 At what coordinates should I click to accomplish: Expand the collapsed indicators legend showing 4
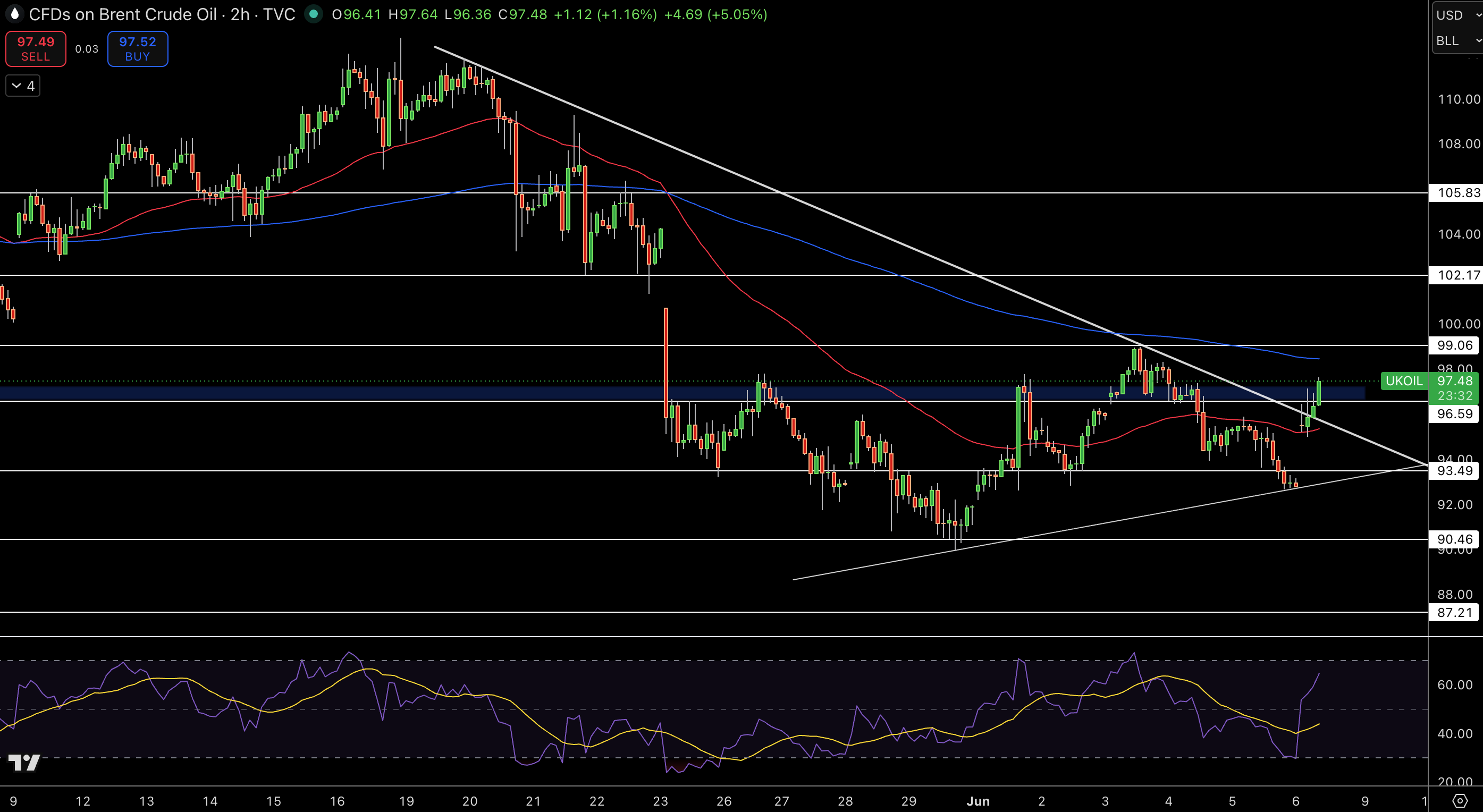tap(23, 86)
